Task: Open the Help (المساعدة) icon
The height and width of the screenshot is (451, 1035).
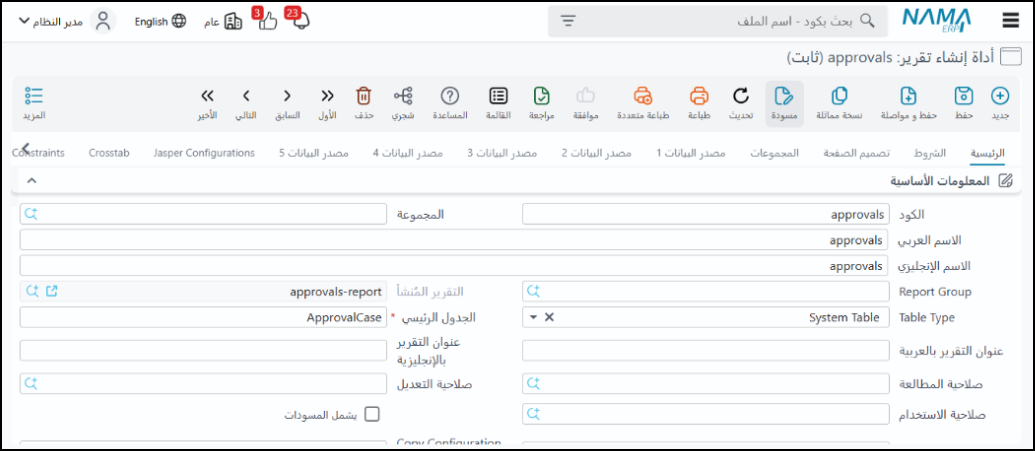Action: coord(450,97)
